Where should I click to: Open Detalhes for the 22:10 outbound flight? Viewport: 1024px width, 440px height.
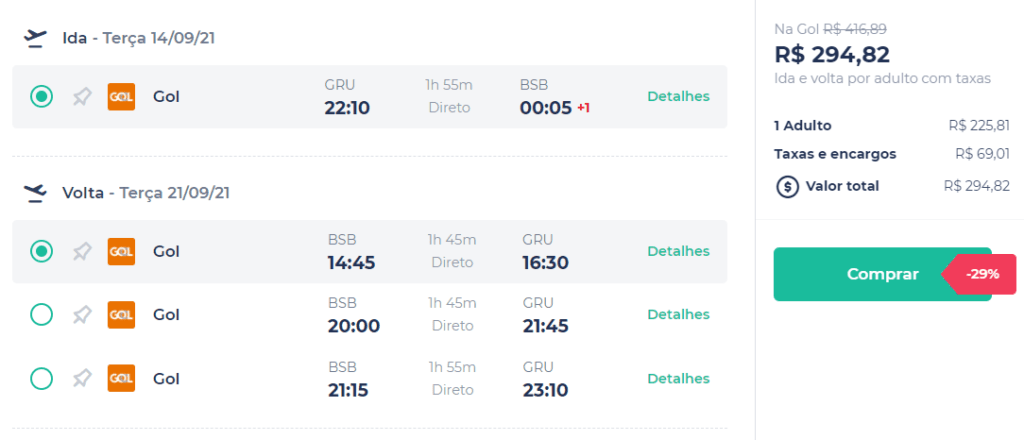point(679,97)
